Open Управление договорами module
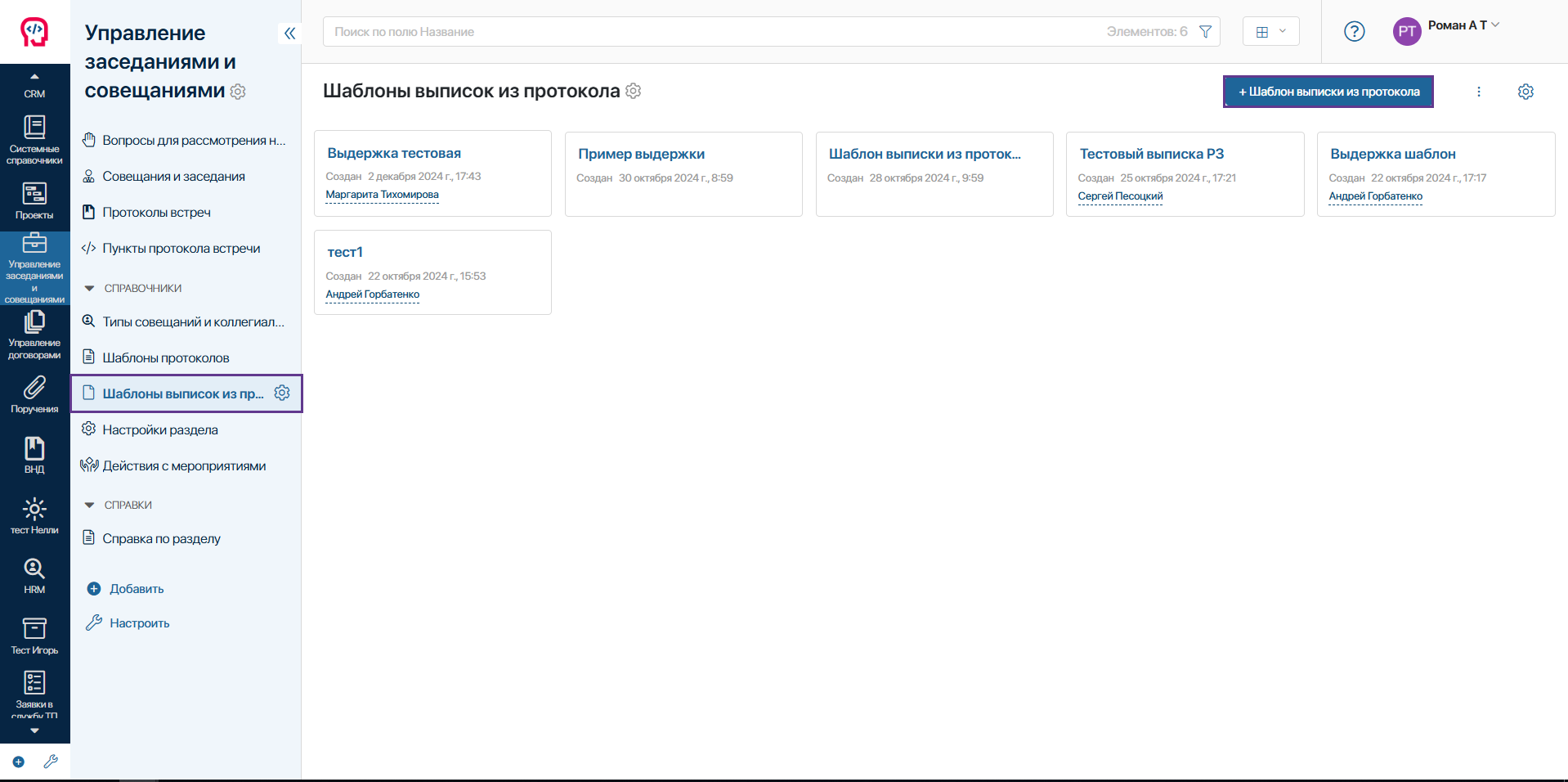Screen dimensions: 1568x782 (x=34, y=335)
